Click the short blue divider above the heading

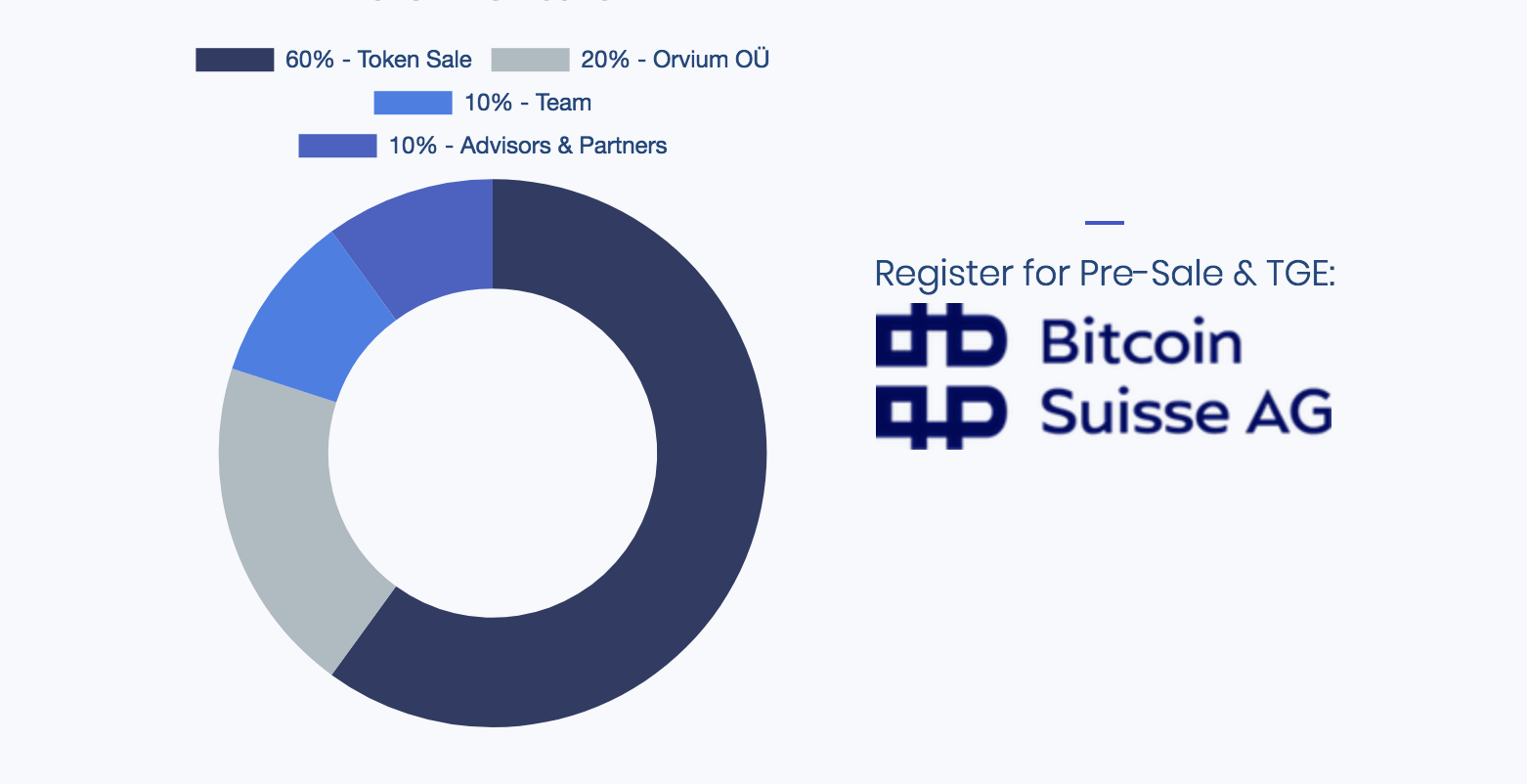pyautogui.click(x=1105, y=223)
